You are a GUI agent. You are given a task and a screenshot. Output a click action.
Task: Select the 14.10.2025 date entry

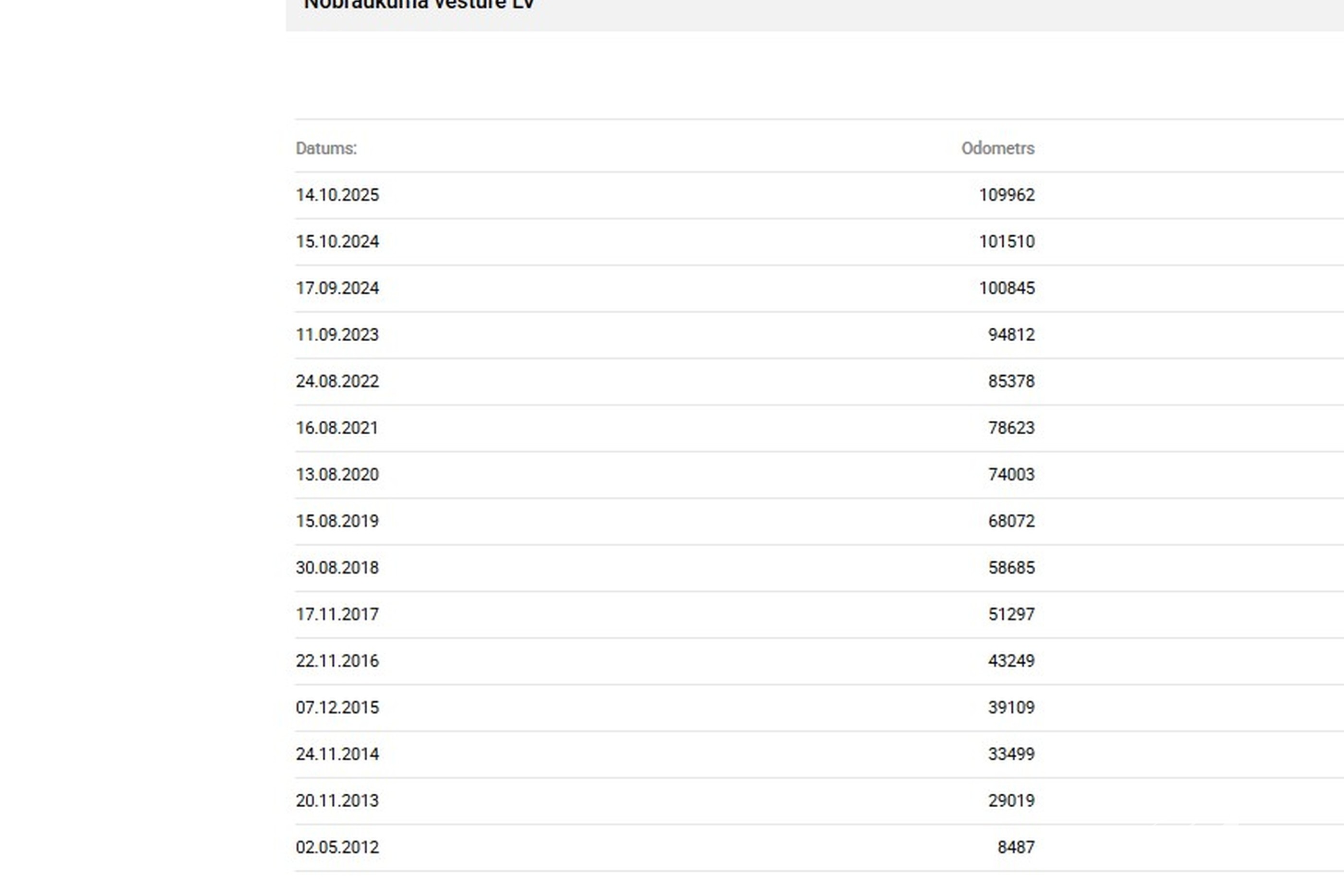[x=337, y=195]
